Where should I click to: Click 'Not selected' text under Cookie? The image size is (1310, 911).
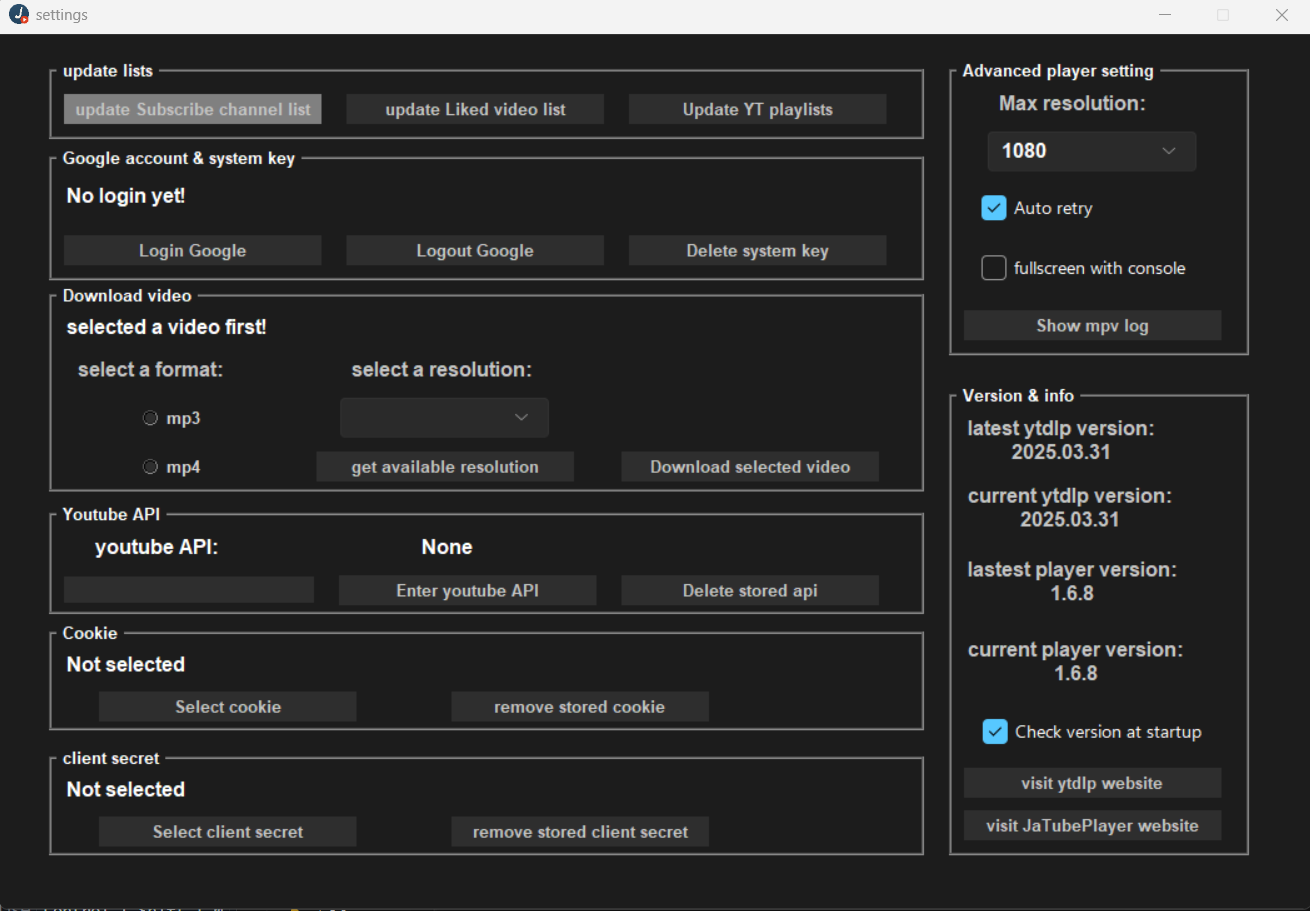[x=126, y=664]
